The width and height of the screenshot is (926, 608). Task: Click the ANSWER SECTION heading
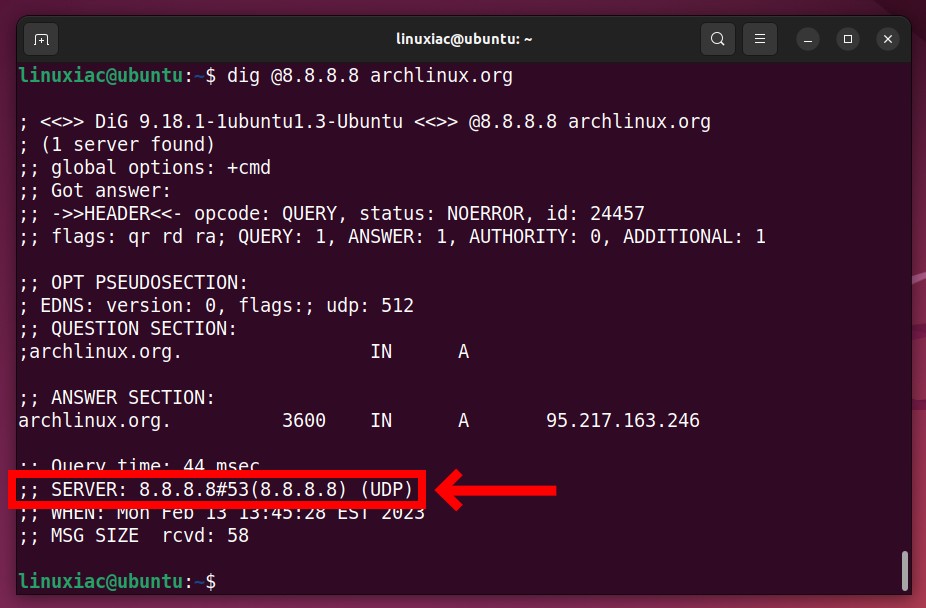coord(116,397)
